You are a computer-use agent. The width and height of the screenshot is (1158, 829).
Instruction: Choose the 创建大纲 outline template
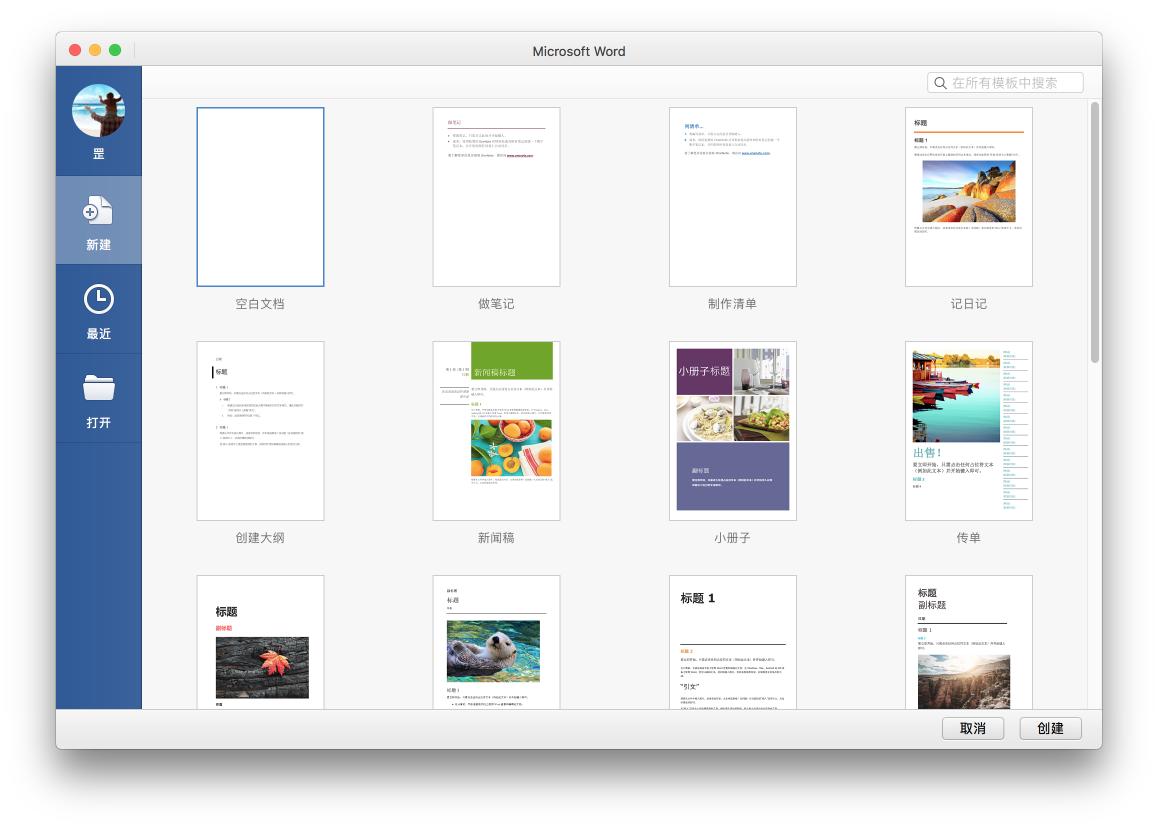[260, 431]
